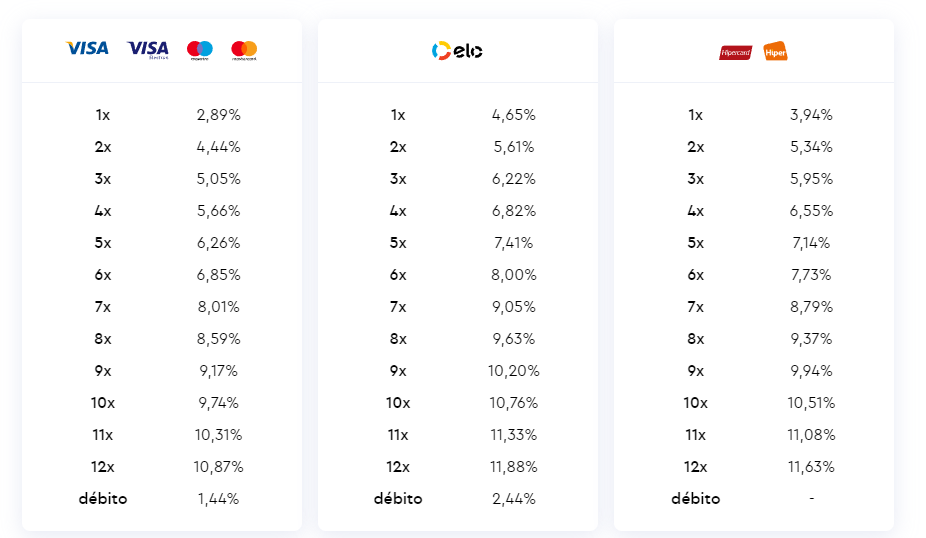Viewport: 926px width, 538px height.
Task: Click the Mastercard logo
Action: 244,50
